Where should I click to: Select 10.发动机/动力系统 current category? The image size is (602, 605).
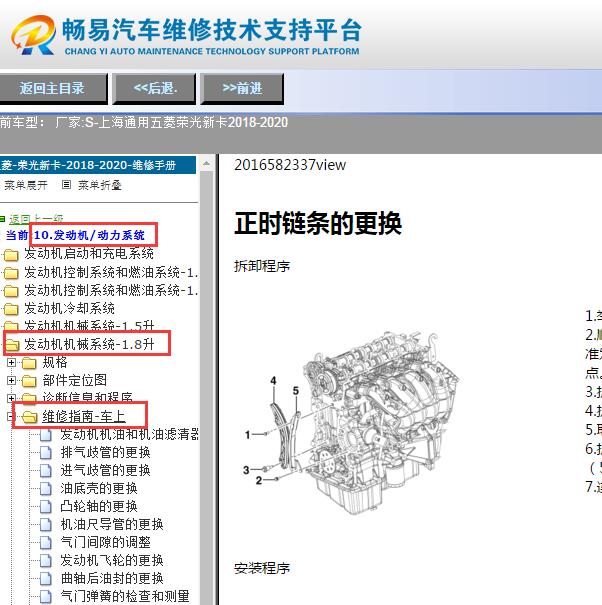pyautogui.click(x=89, y=235)
